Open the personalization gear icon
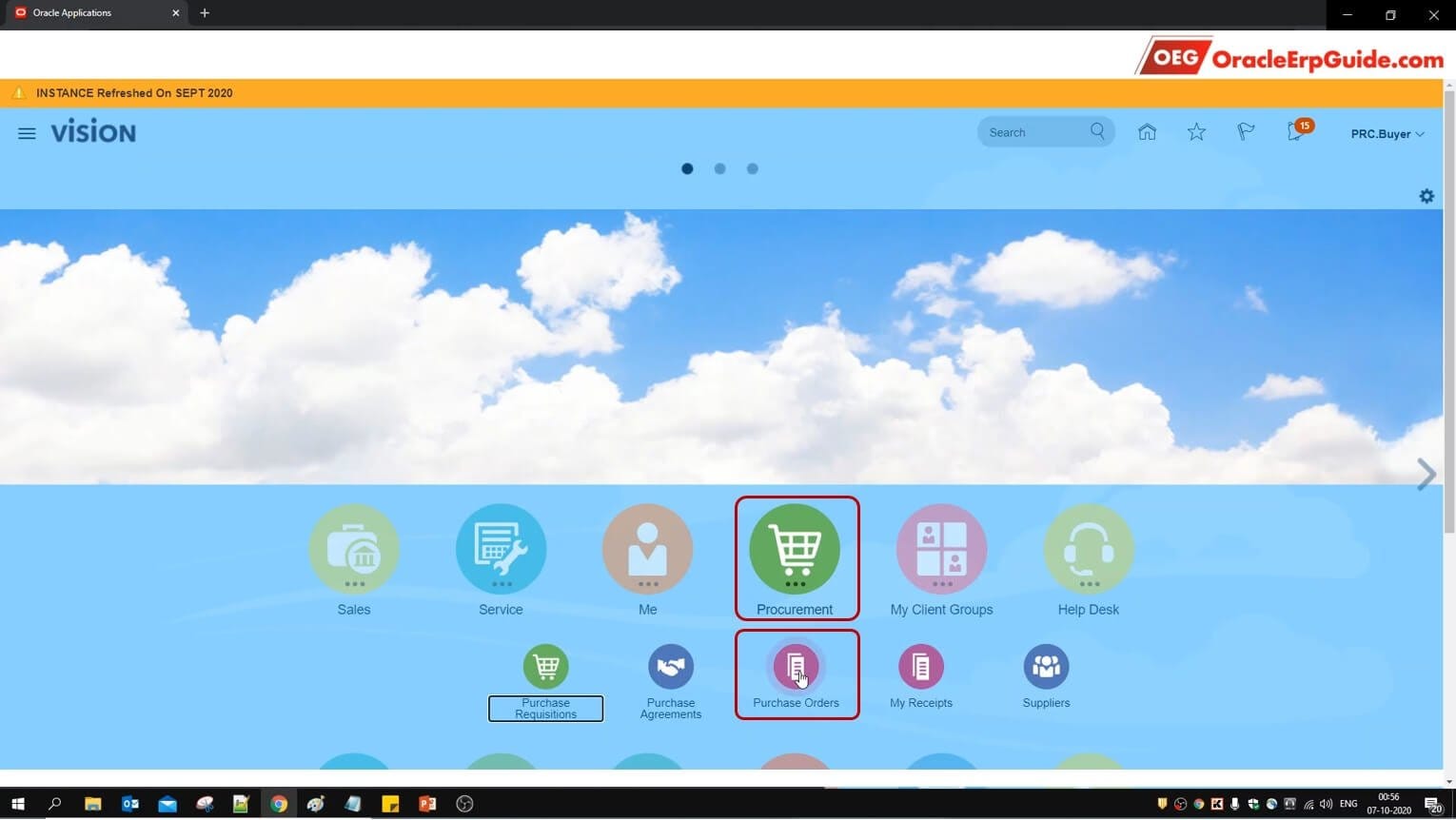This screenshot has width=1456, height=820. click(x=1426, y=196)
